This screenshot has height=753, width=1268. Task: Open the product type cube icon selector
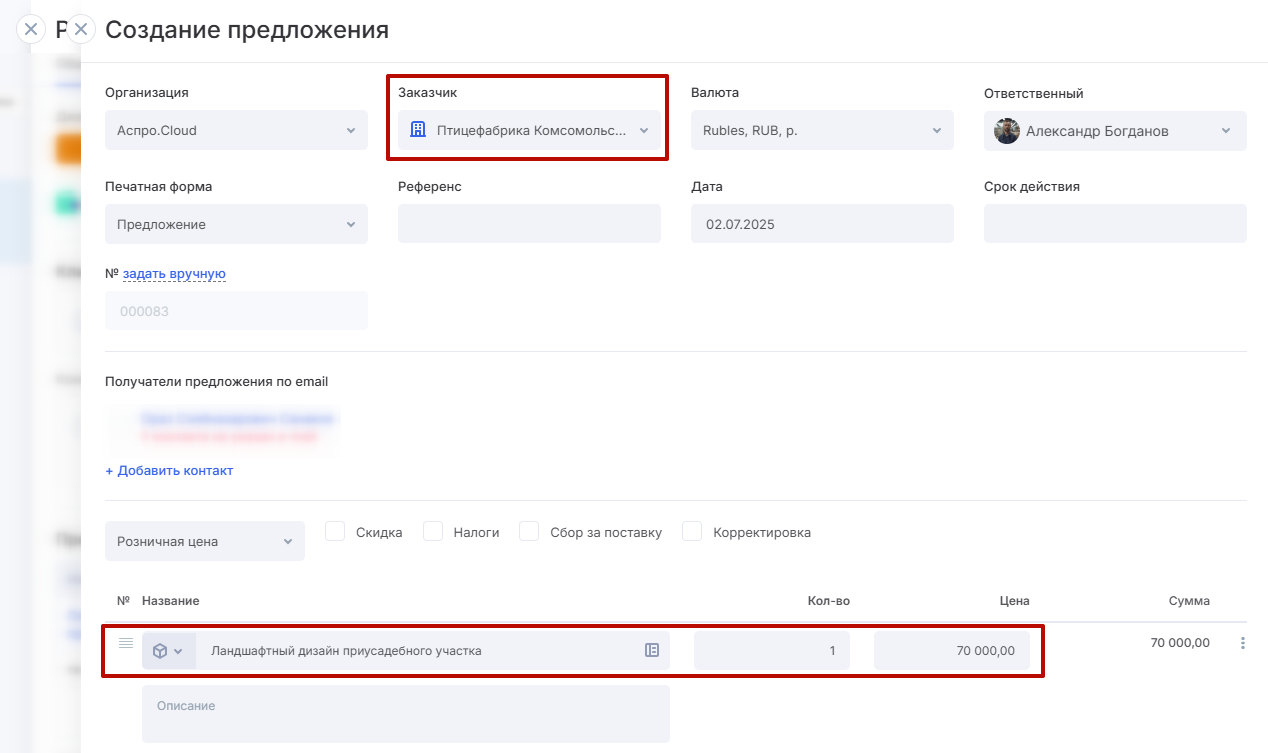[x=168, y=651]
